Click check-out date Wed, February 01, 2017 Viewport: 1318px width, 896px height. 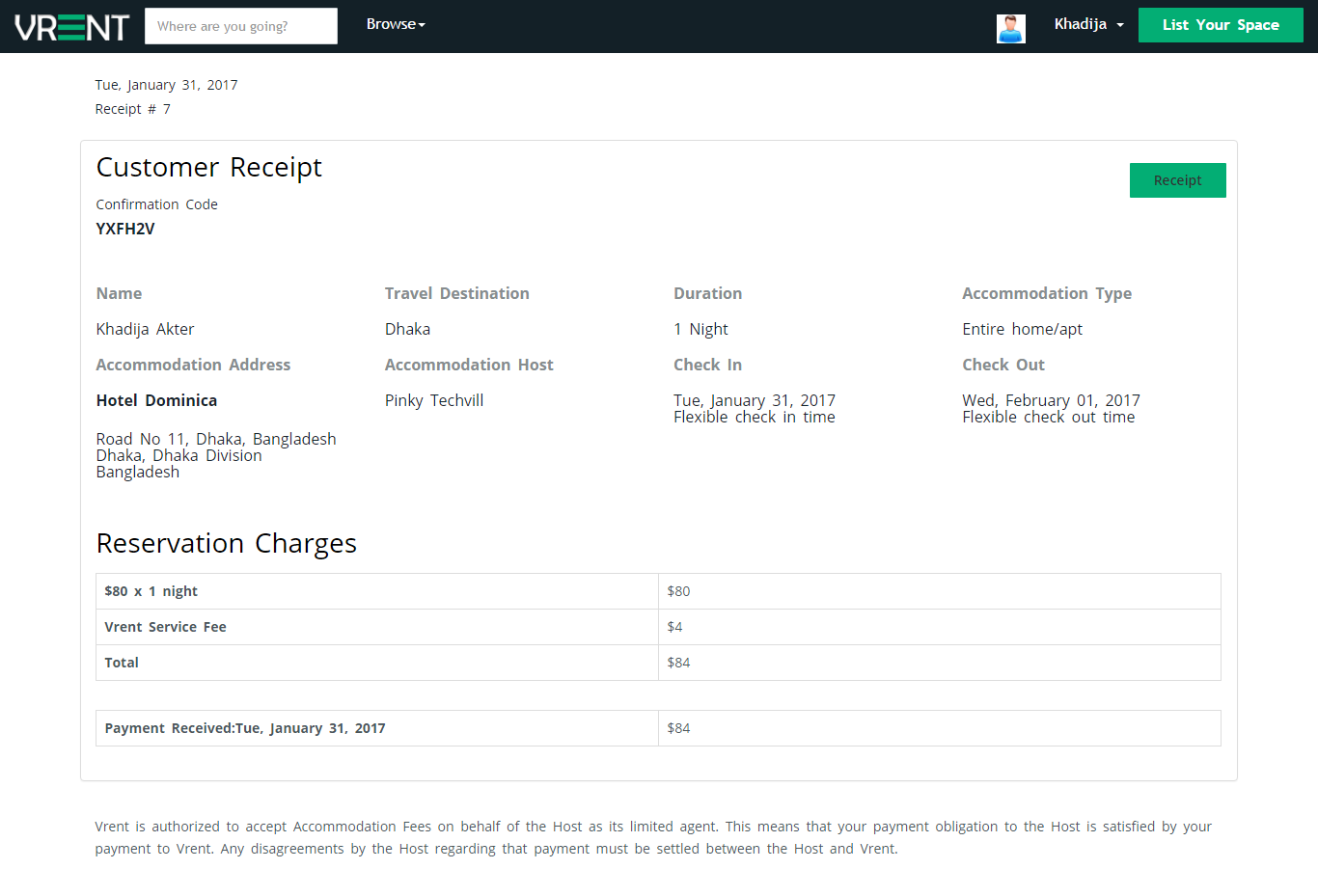click(x=1051, y=400)
